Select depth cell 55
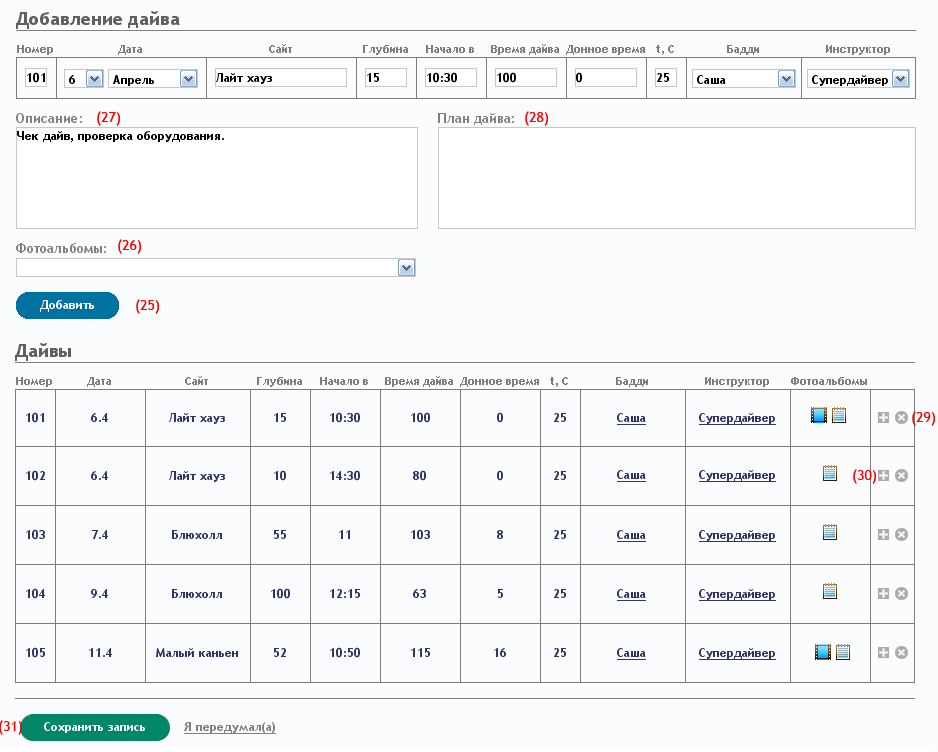This screenshot has height=752, width=938. point(280,534)
